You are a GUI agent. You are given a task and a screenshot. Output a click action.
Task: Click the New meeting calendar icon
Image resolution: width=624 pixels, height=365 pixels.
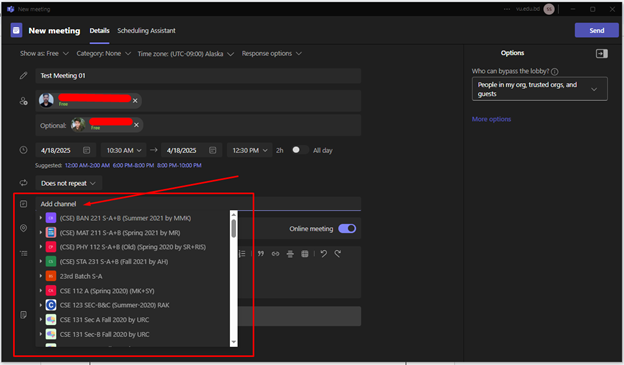pyautogui.click(x=16, y=30)
